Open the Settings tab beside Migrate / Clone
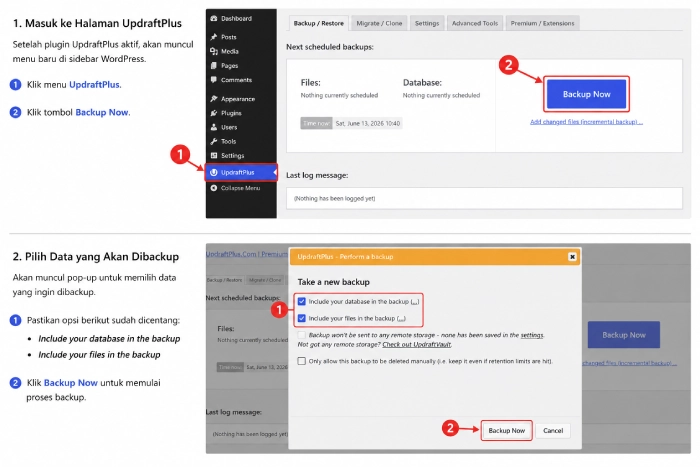700x467 pixels. tap(427, 23)
